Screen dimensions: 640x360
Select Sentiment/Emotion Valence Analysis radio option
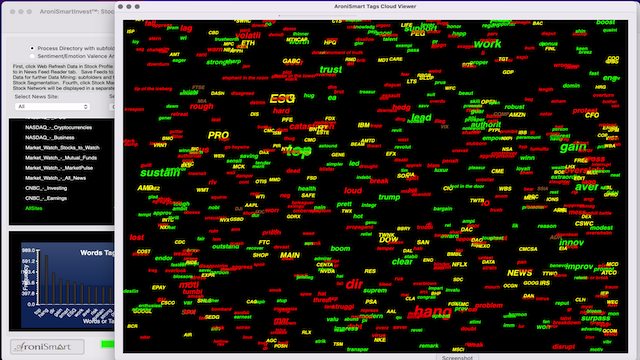click(32, 56)
